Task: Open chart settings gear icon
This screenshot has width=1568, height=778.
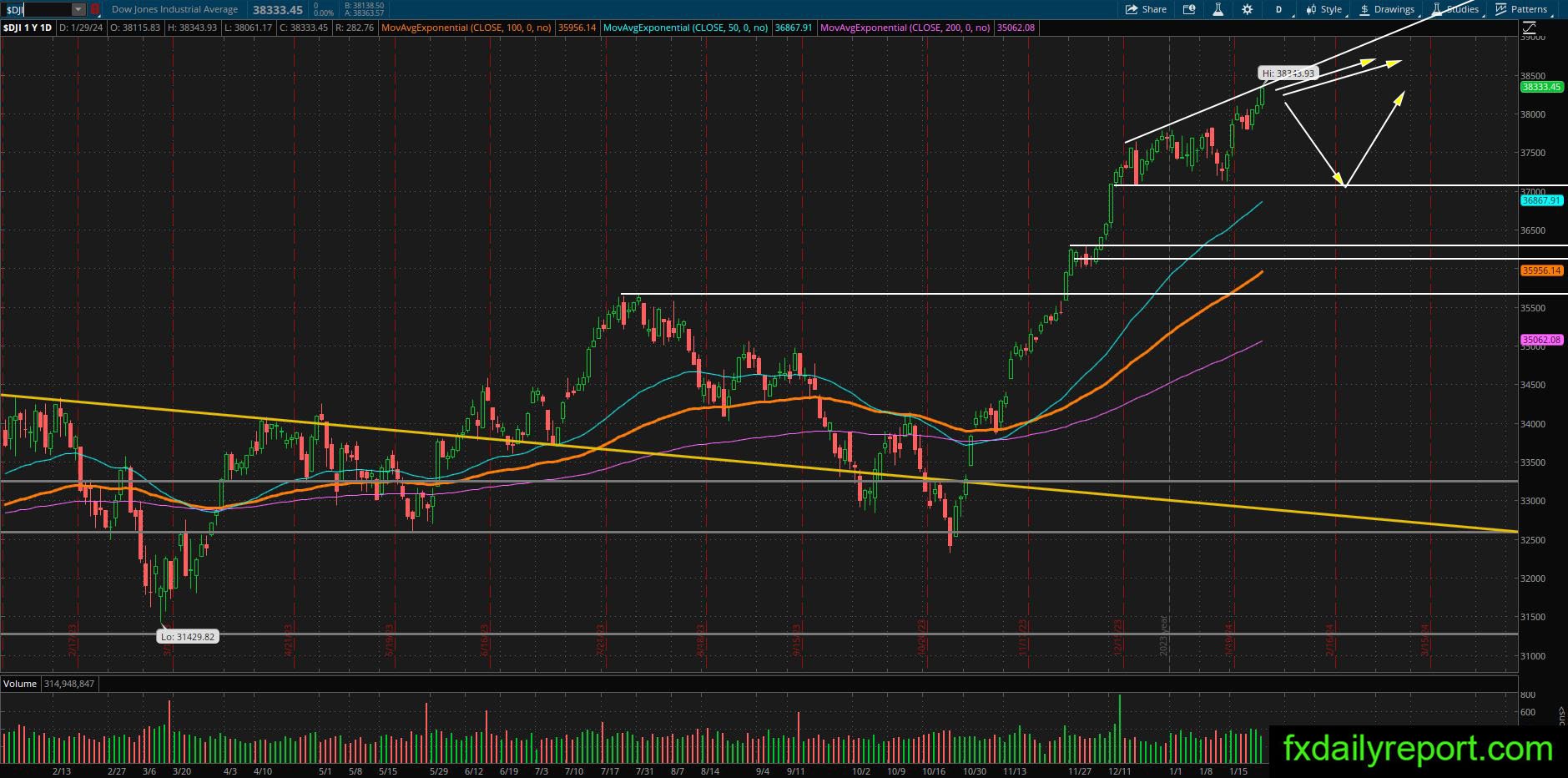Action: point(1247,9)
